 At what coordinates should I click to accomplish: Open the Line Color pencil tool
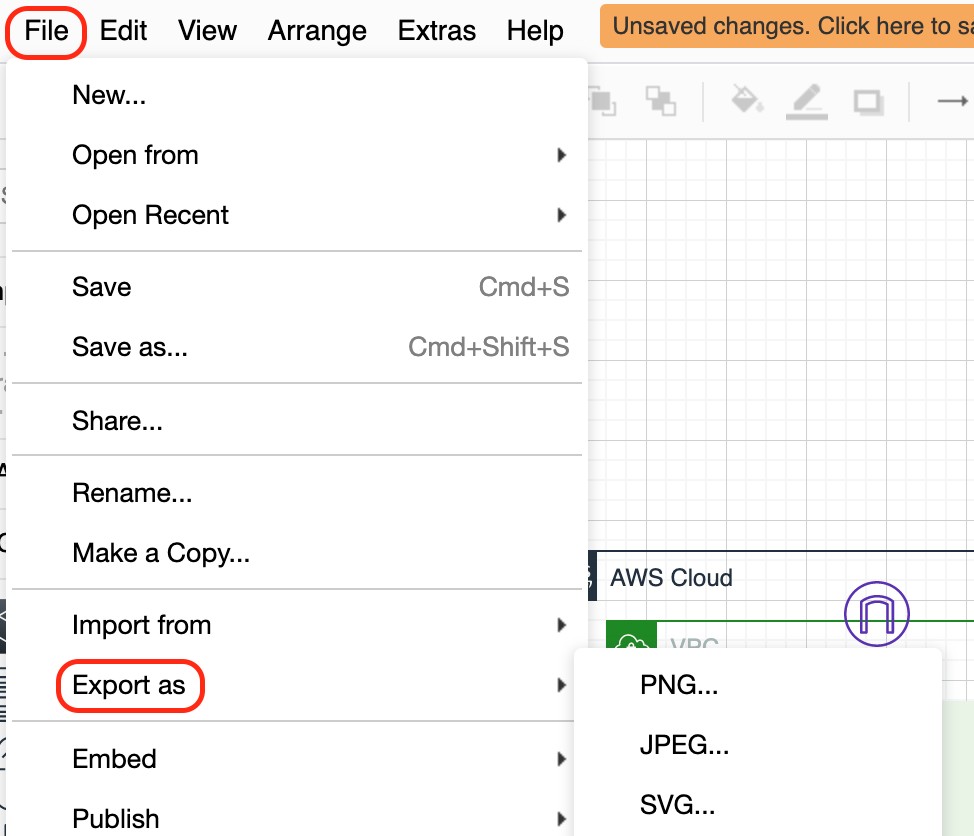pos(806,101)
